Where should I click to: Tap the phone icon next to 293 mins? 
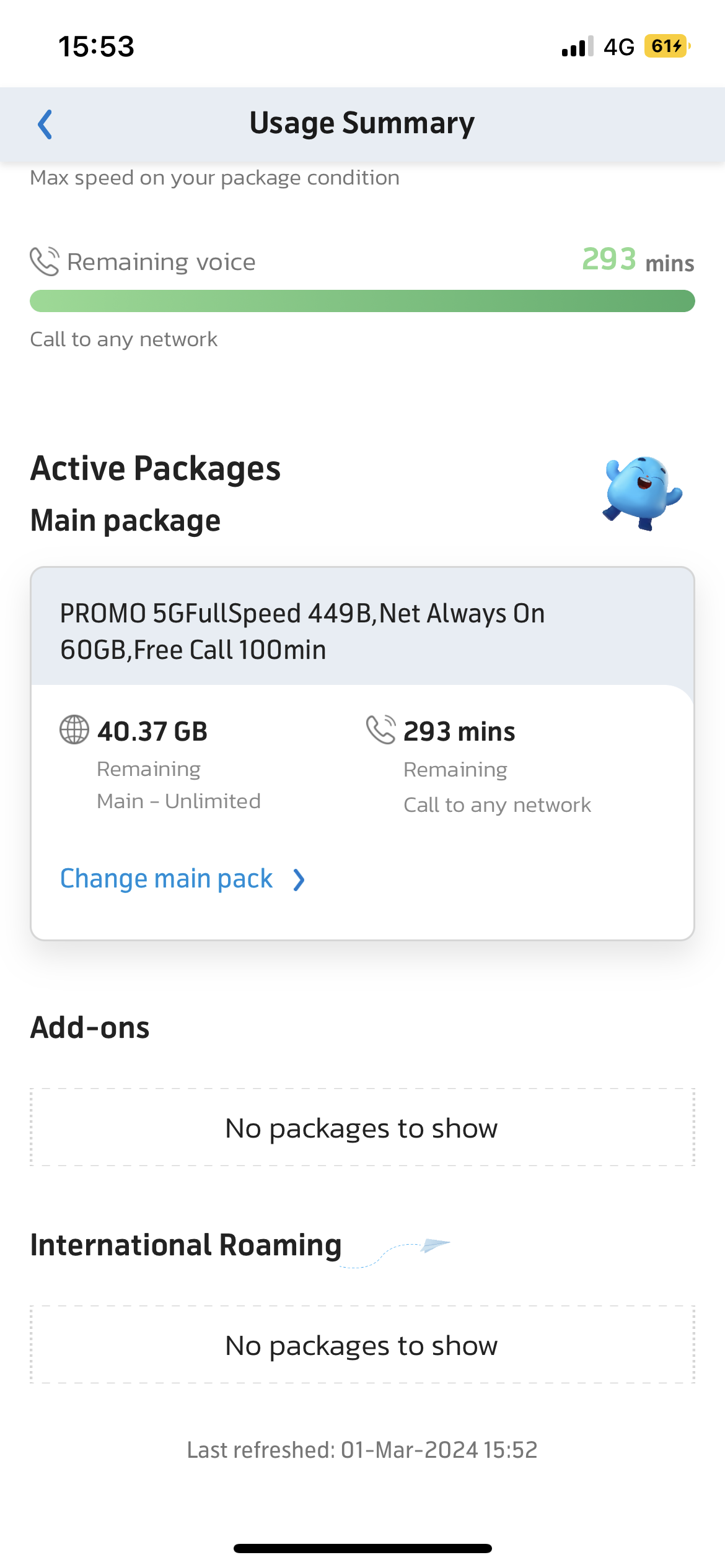380,730
